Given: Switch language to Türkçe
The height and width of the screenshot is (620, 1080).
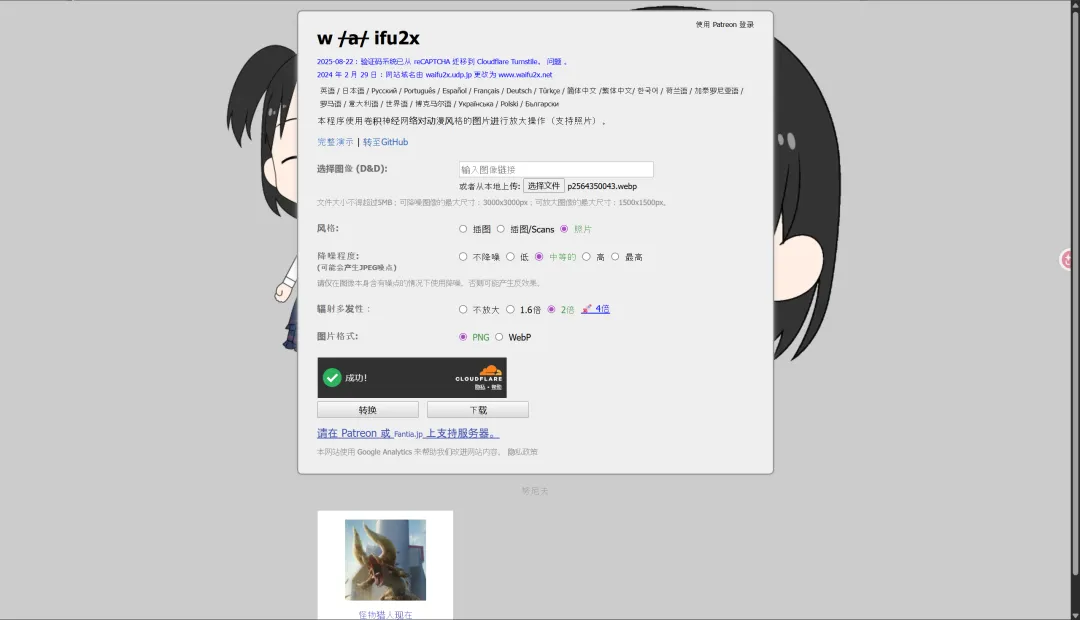Looking at the screenshot, I should pos(549,90).
